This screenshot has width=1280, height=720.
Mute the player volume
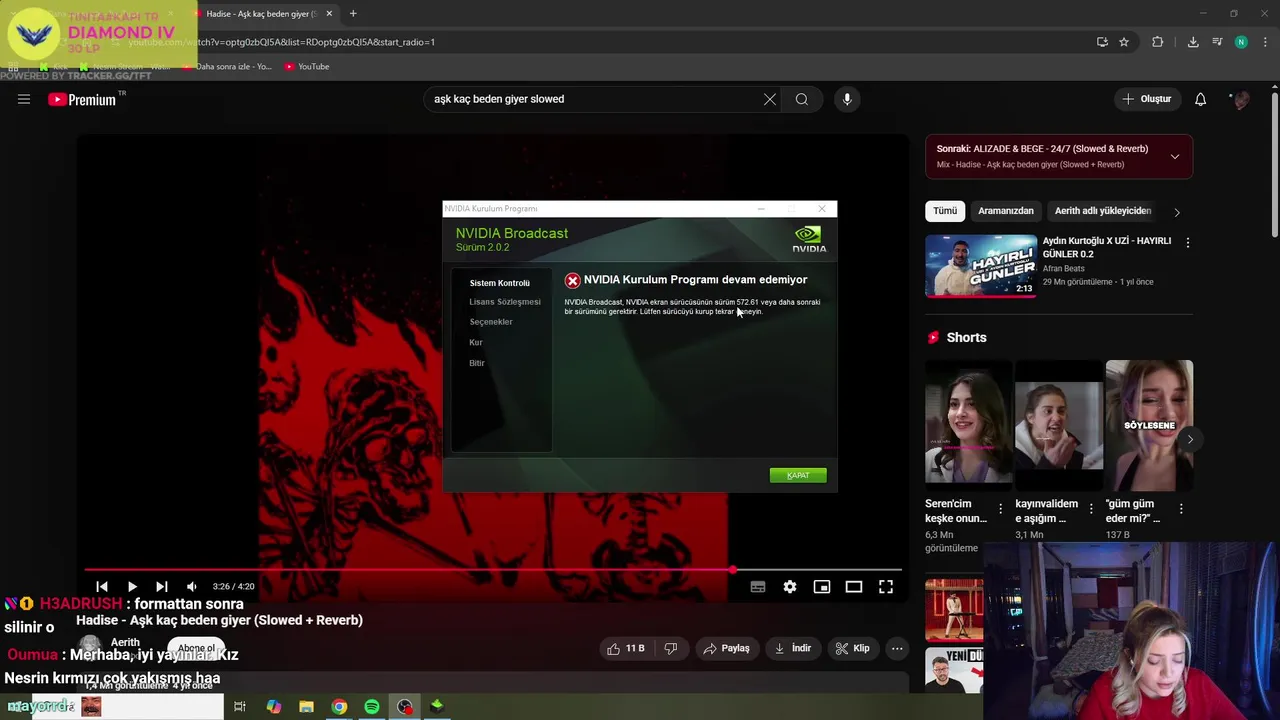pyautogui.click(x=192, y=587)
